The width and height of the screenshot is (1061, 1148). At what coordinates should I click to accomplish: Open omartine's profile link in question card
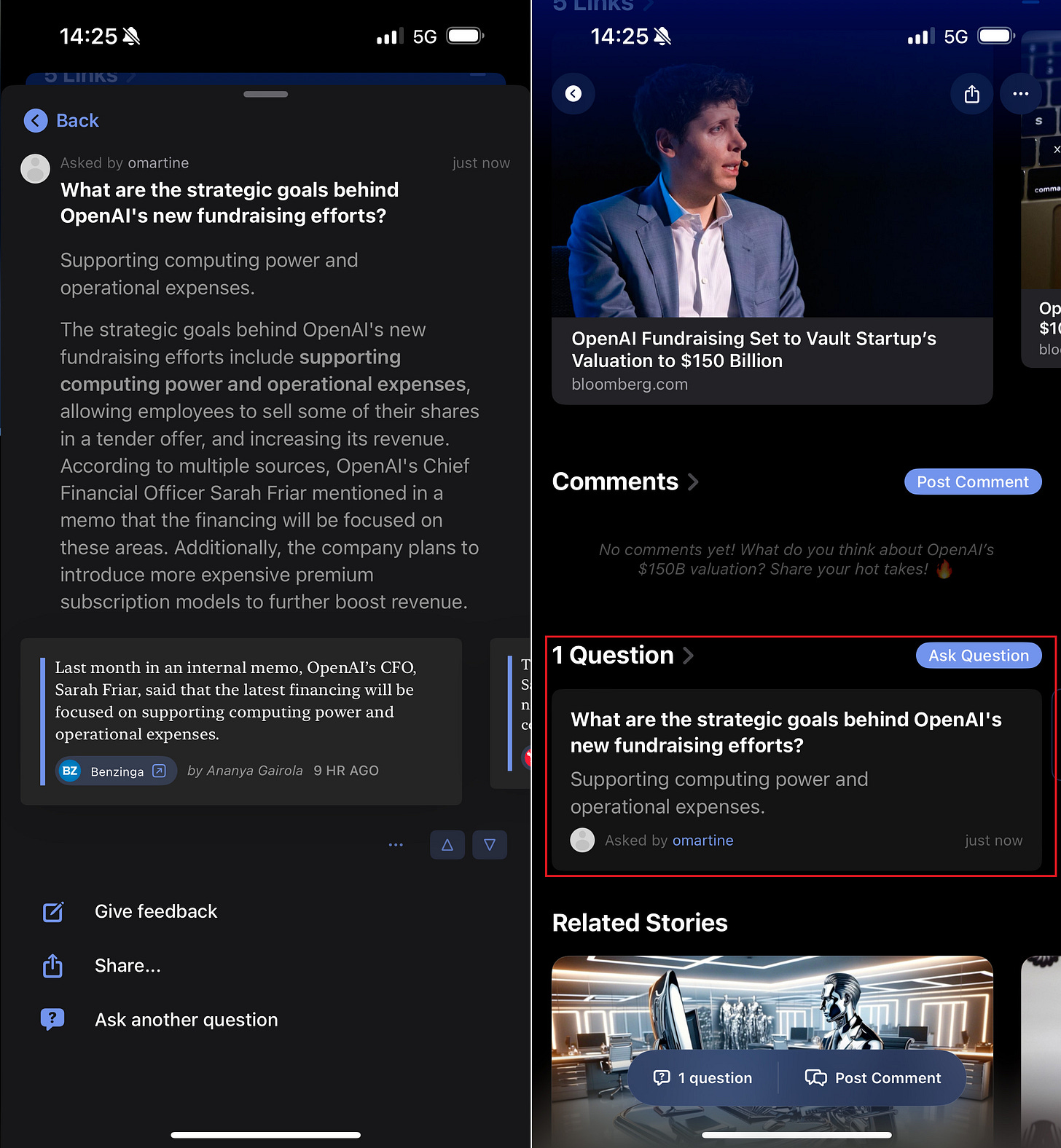point(702,841)
